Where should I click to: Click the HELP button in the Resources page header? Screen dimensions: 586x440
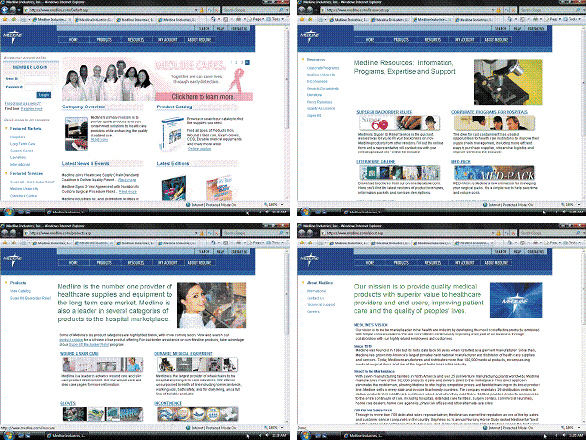click(x=518, y=28)
